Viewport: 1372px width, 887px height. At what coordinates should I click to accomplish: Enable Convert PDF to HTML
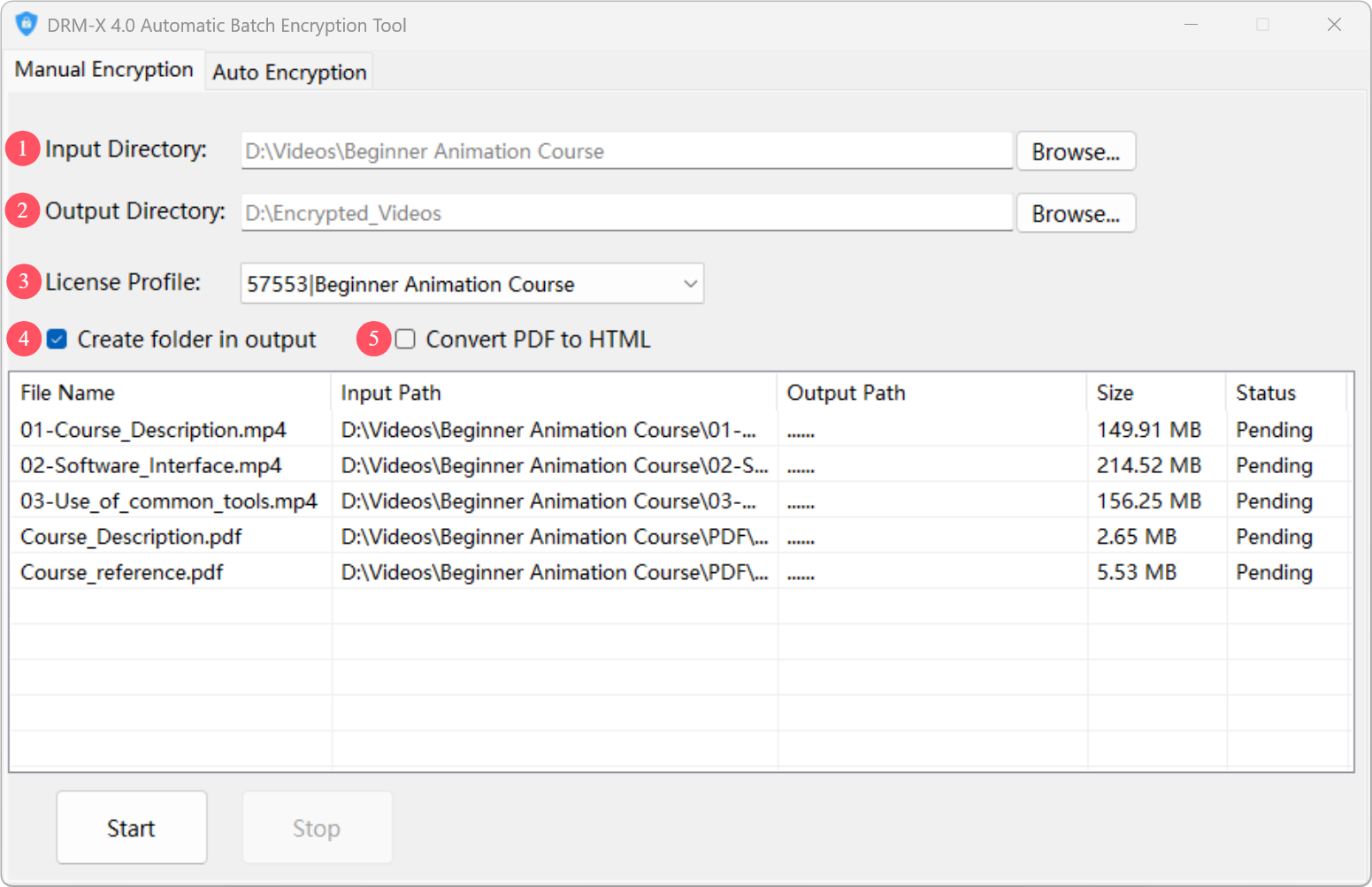[x=404, y=339]
